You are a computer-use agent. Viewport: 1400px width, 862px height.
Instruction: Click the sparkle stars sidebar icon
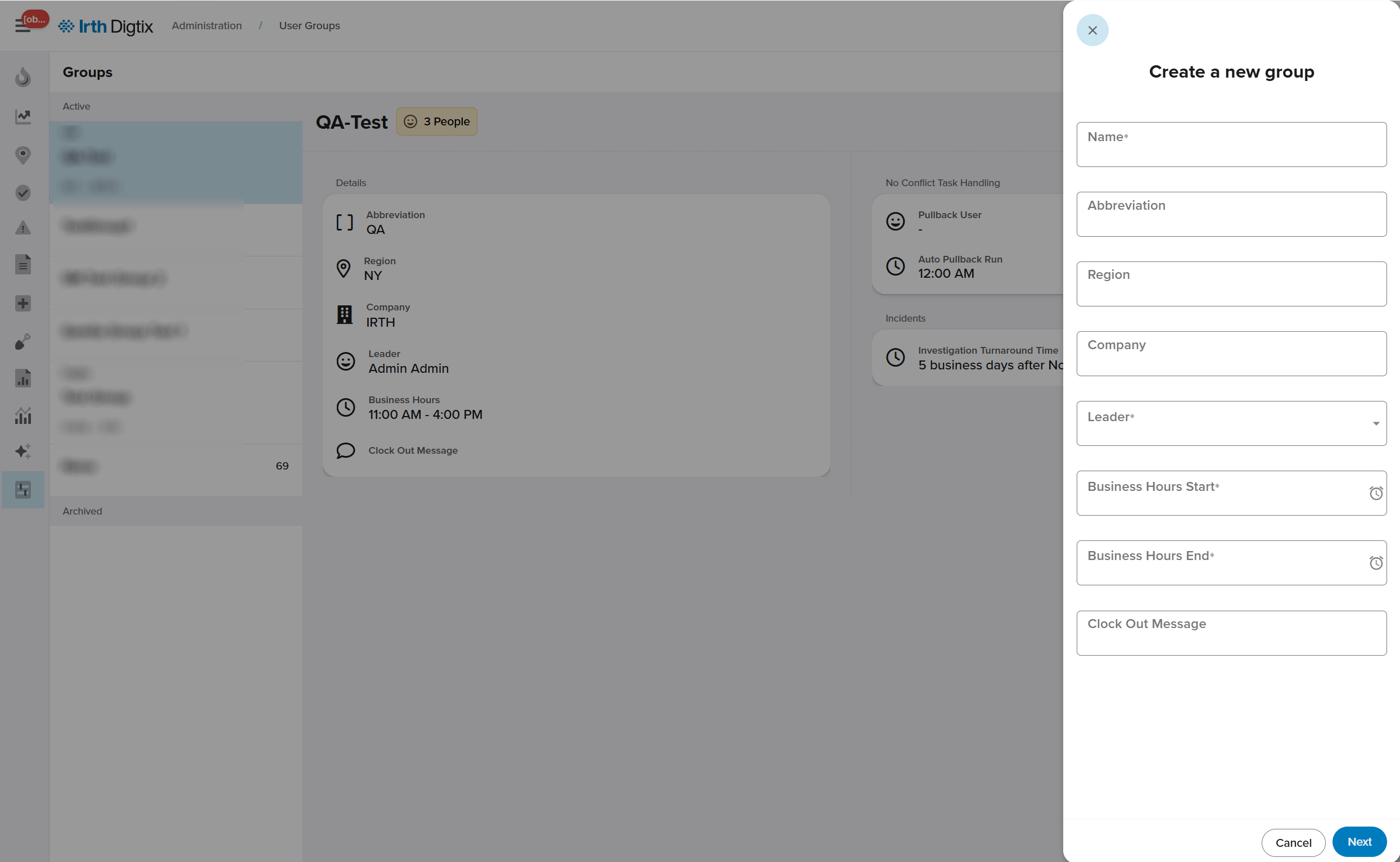click(23, 452)
